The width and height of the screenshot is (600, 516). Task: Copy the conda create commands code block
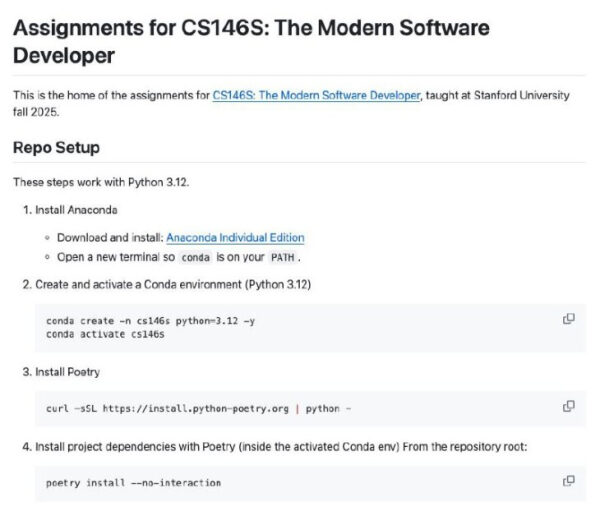[569, 319]
